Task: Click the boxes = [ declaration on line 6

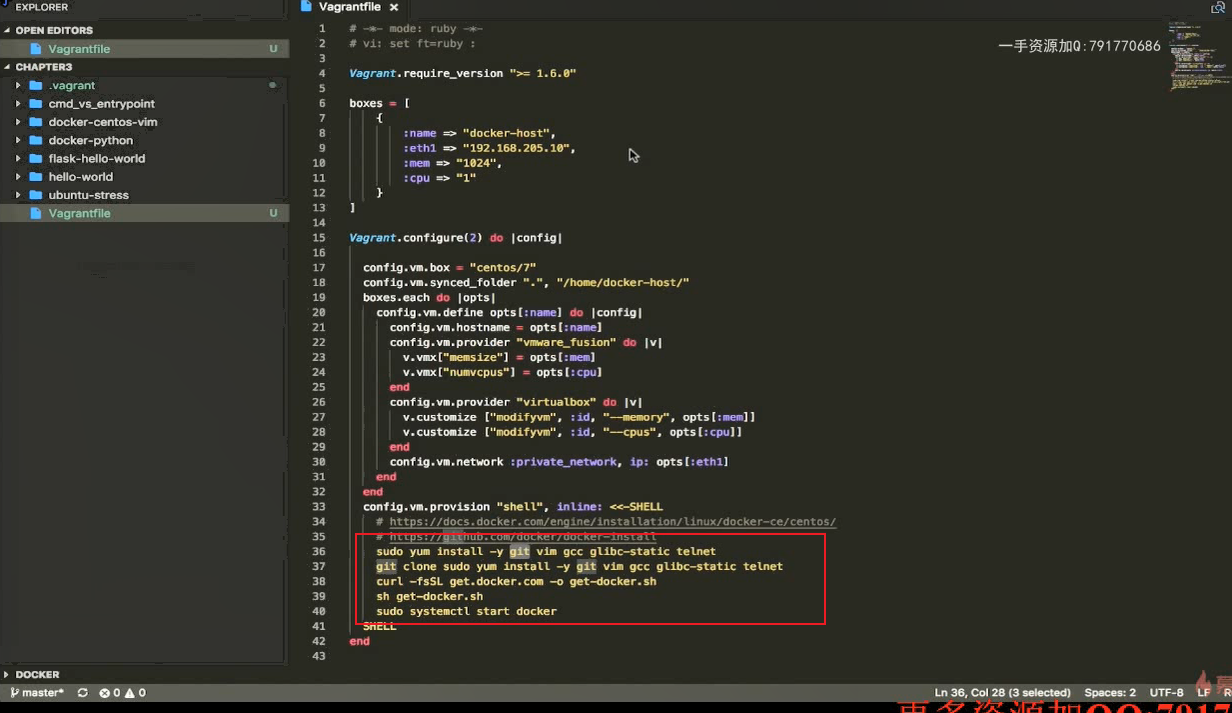Action: click(x=379, y=104)
